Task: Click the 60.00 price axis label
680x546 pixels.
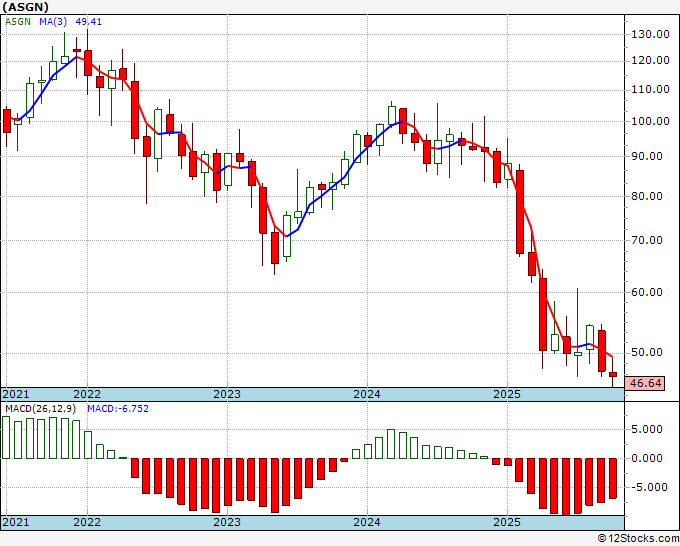Action: point(647,292)
